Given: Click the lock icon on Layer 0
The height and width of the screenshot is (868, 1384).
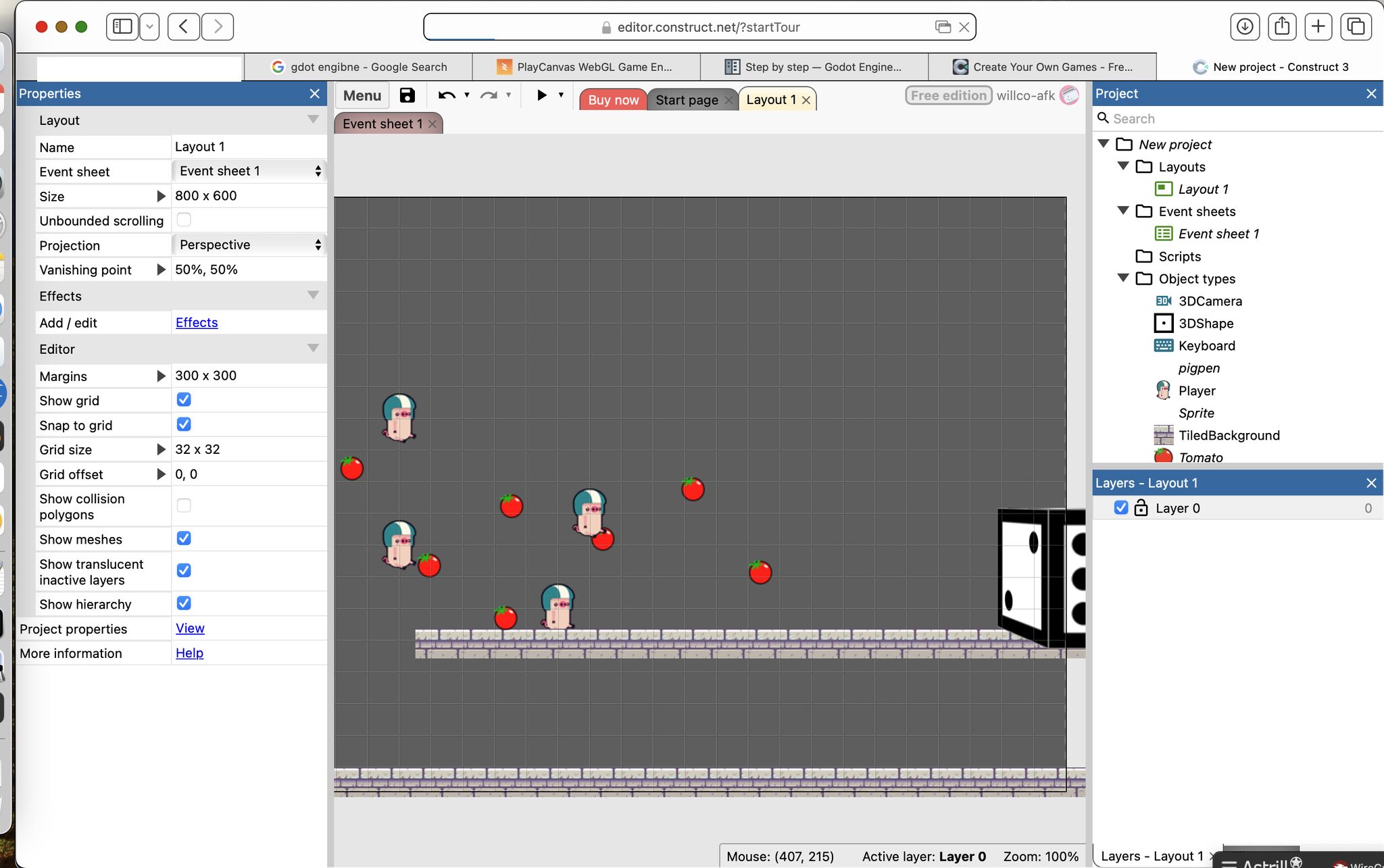Looking at the screenshot, I should tap(1141, 507).
